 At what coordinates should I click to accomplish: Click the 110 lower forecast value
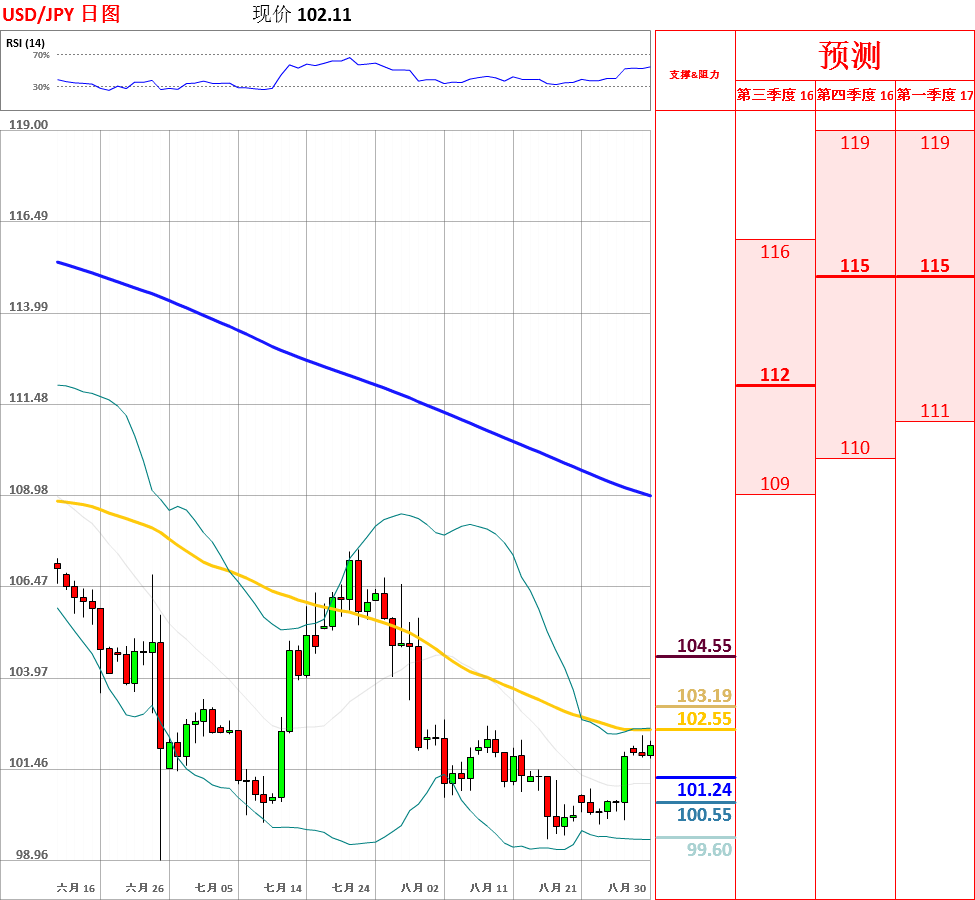[855, 448]
